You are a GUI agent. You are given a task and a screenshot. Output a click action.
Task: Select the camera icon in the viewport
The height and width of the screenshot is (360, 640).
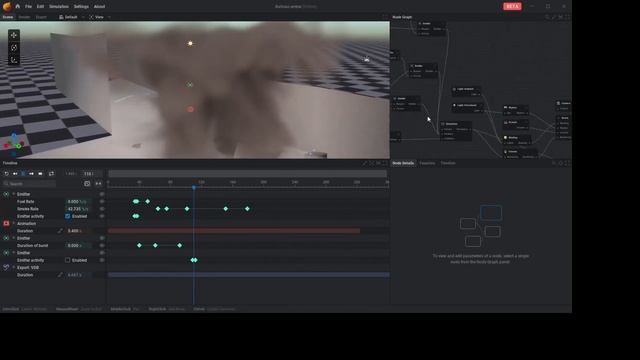pyautogui.click(x=367, y=60)
